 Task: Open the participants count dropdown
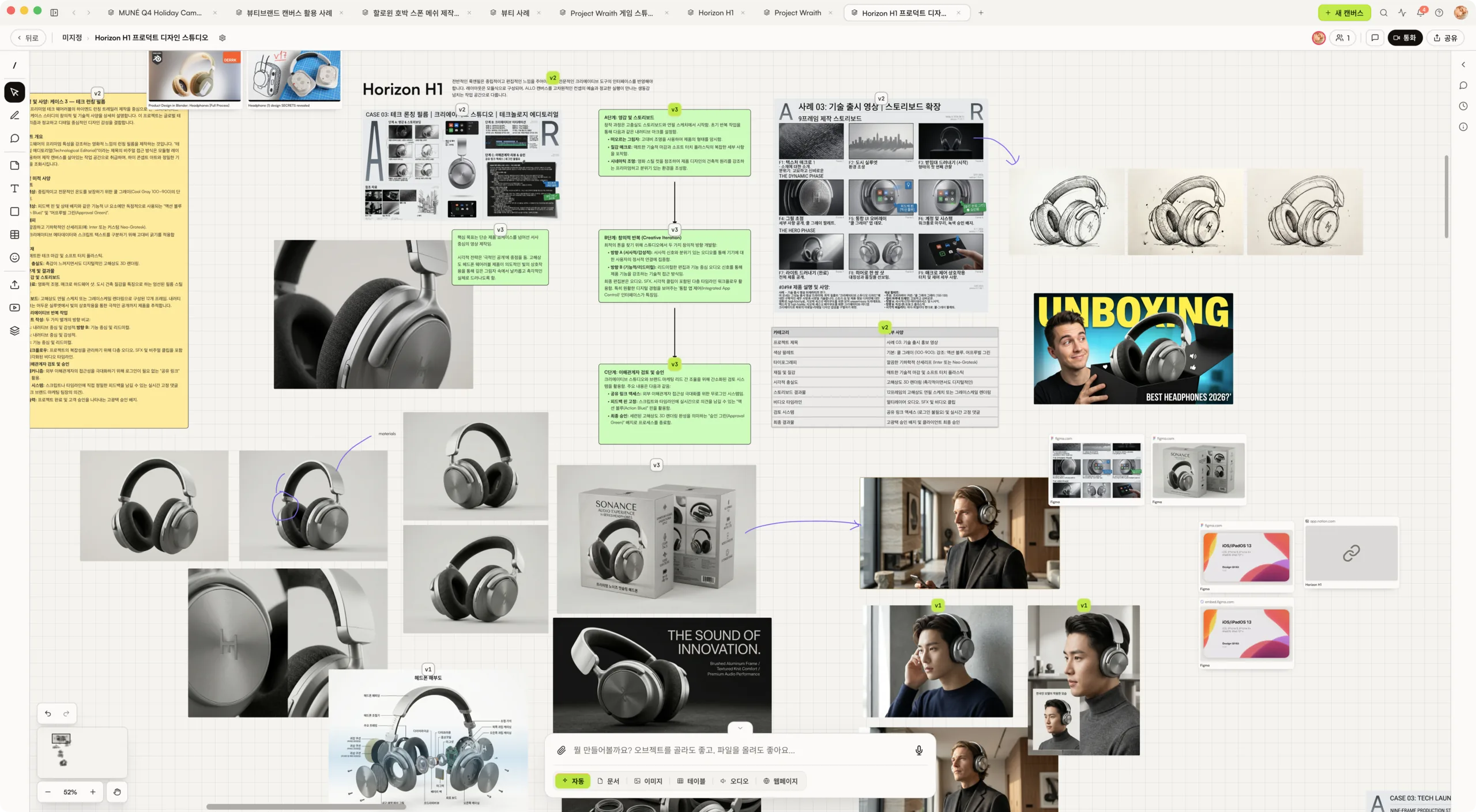coord(1343,38)
